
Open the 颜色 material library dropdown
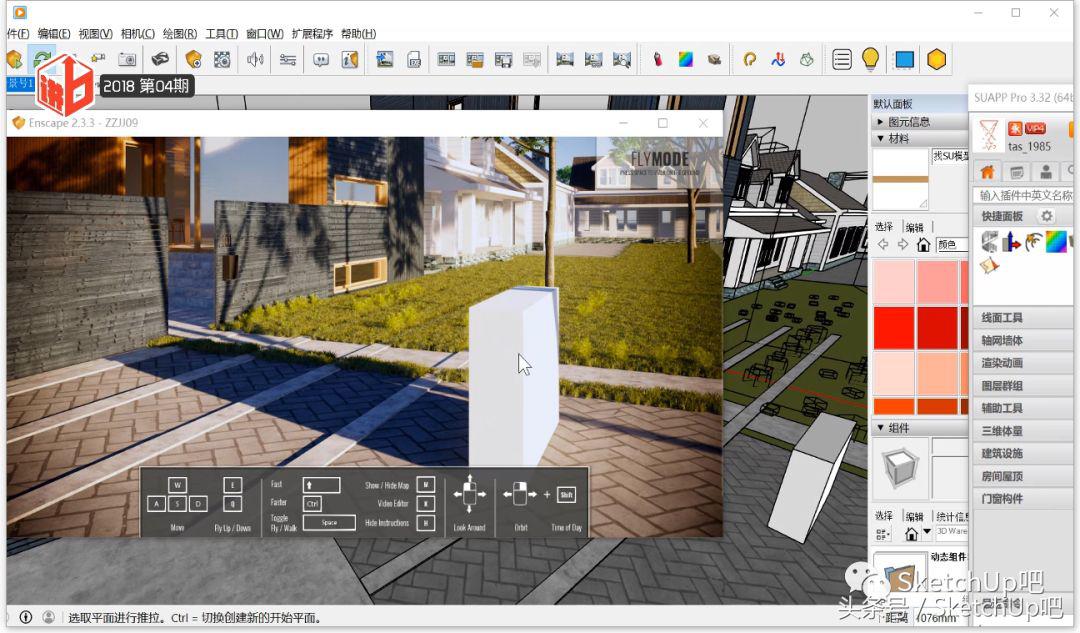(950, 244)
